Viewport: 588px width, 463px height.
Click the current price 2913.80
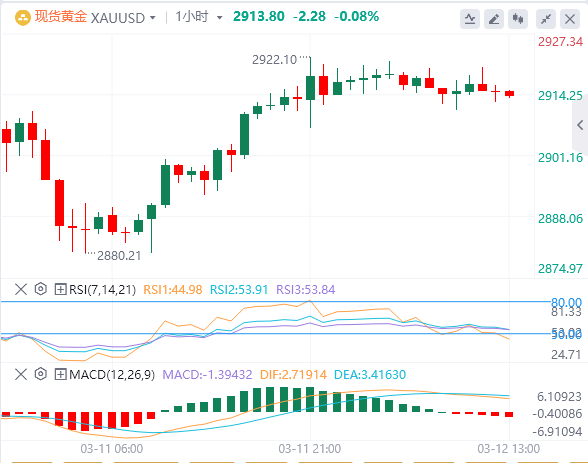click(x=259, y=16)
